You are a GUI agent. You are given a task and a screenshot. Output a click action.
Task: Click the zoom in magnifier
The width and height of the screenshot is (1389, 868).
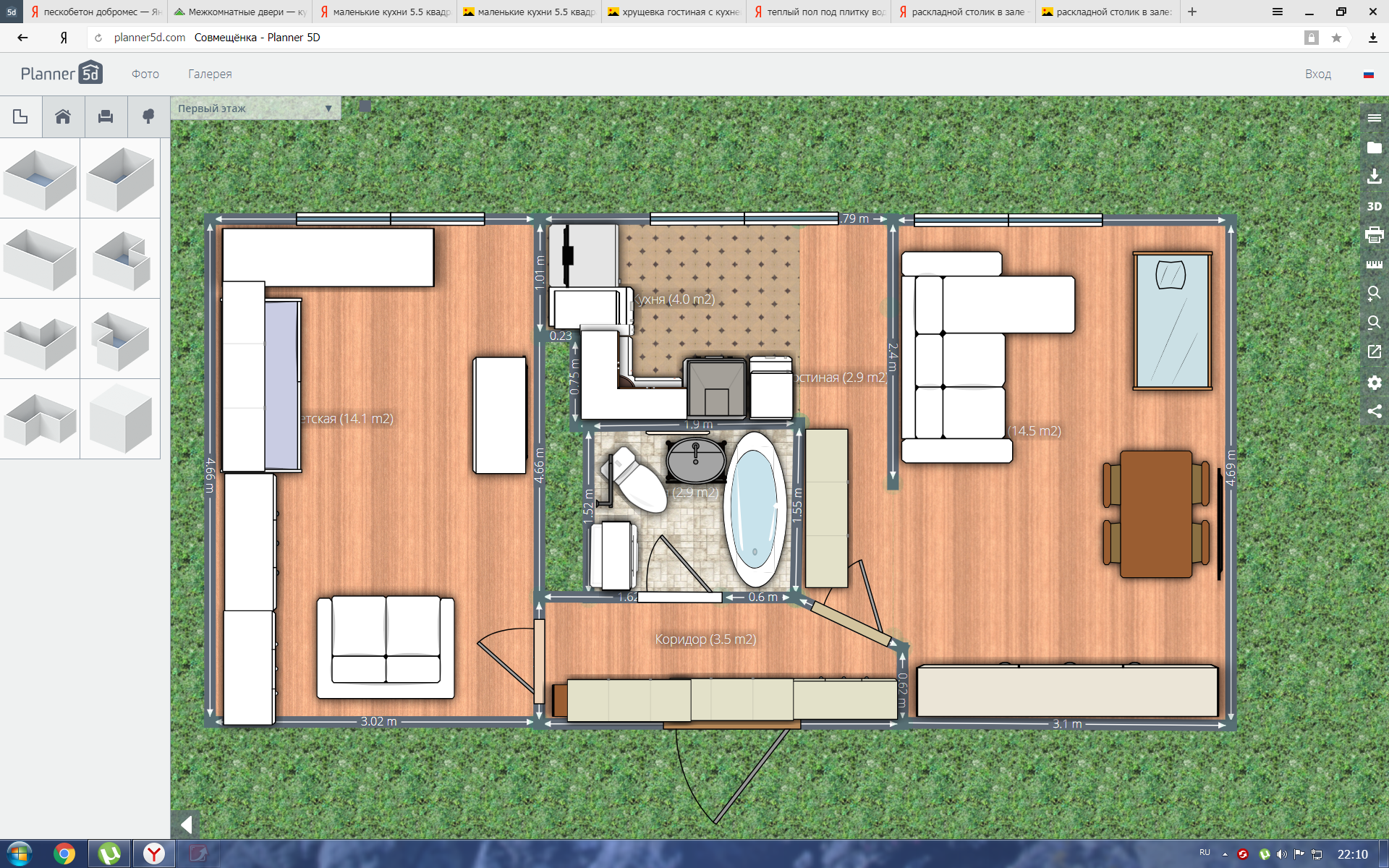tap(1374, 294)
